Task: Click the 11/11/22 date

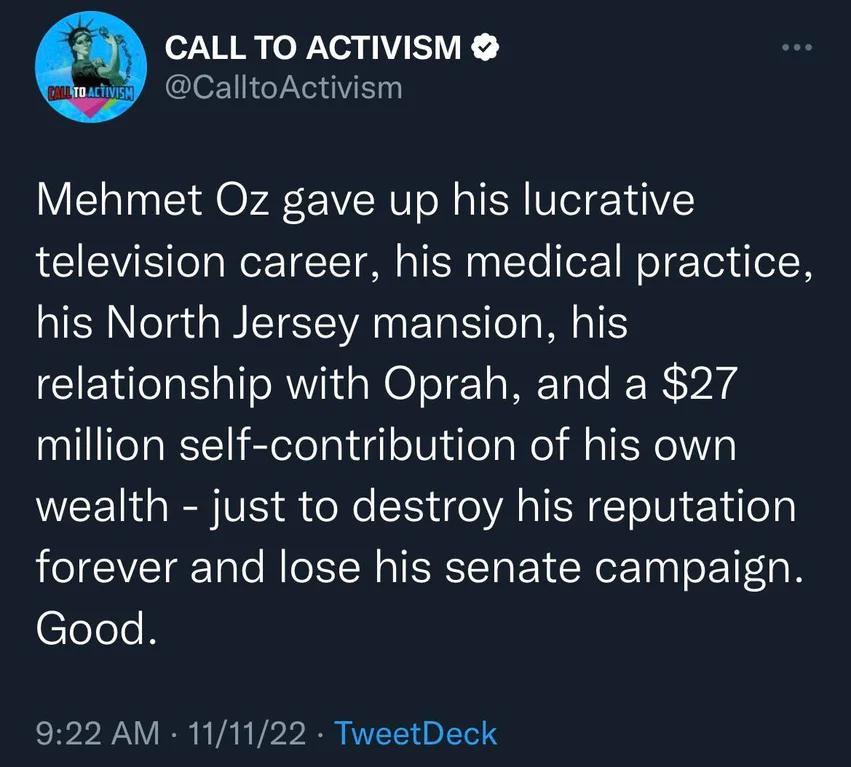Action: tap(247, 733)
